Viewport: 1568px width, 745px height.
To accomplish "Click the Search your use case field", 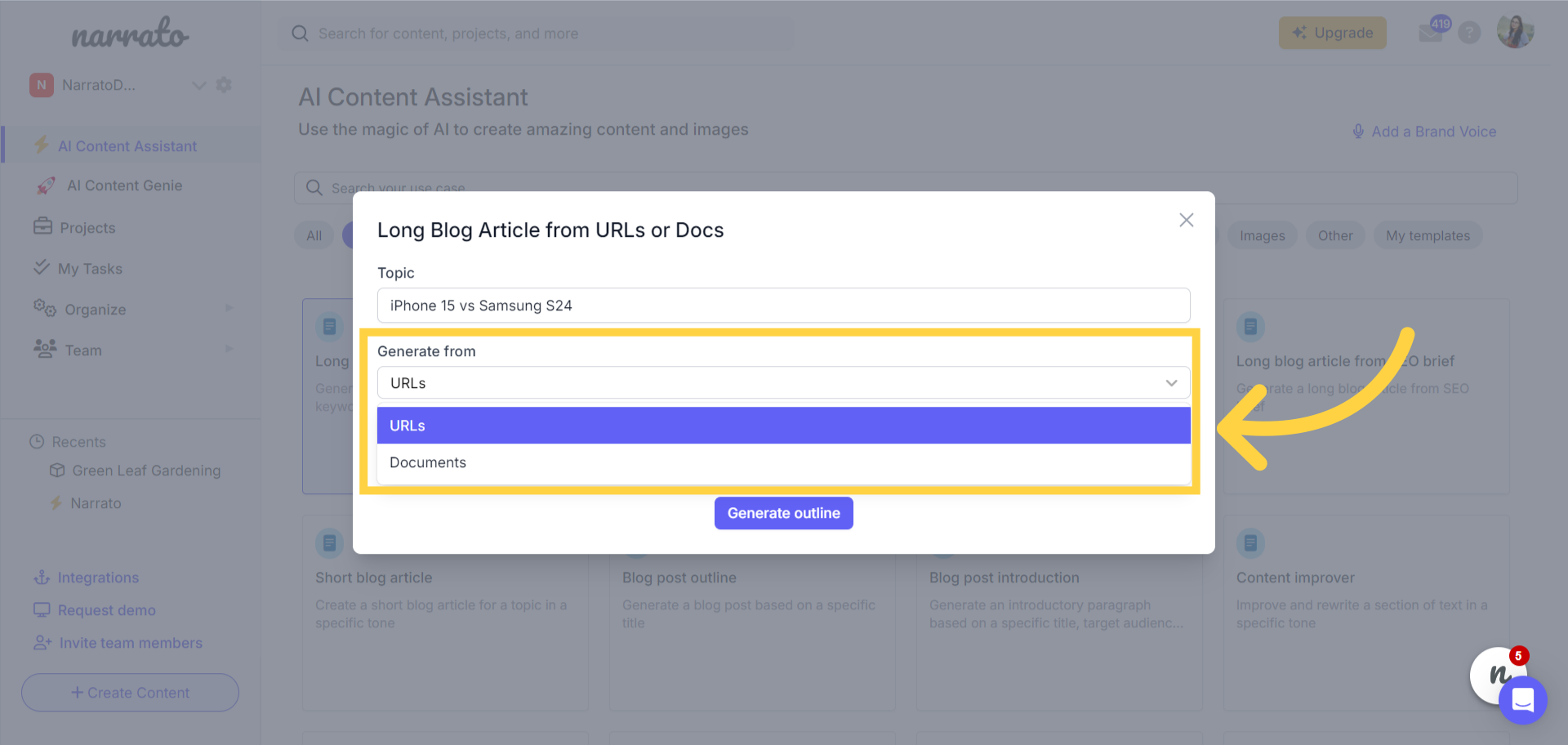I will [x=906, y=188].
